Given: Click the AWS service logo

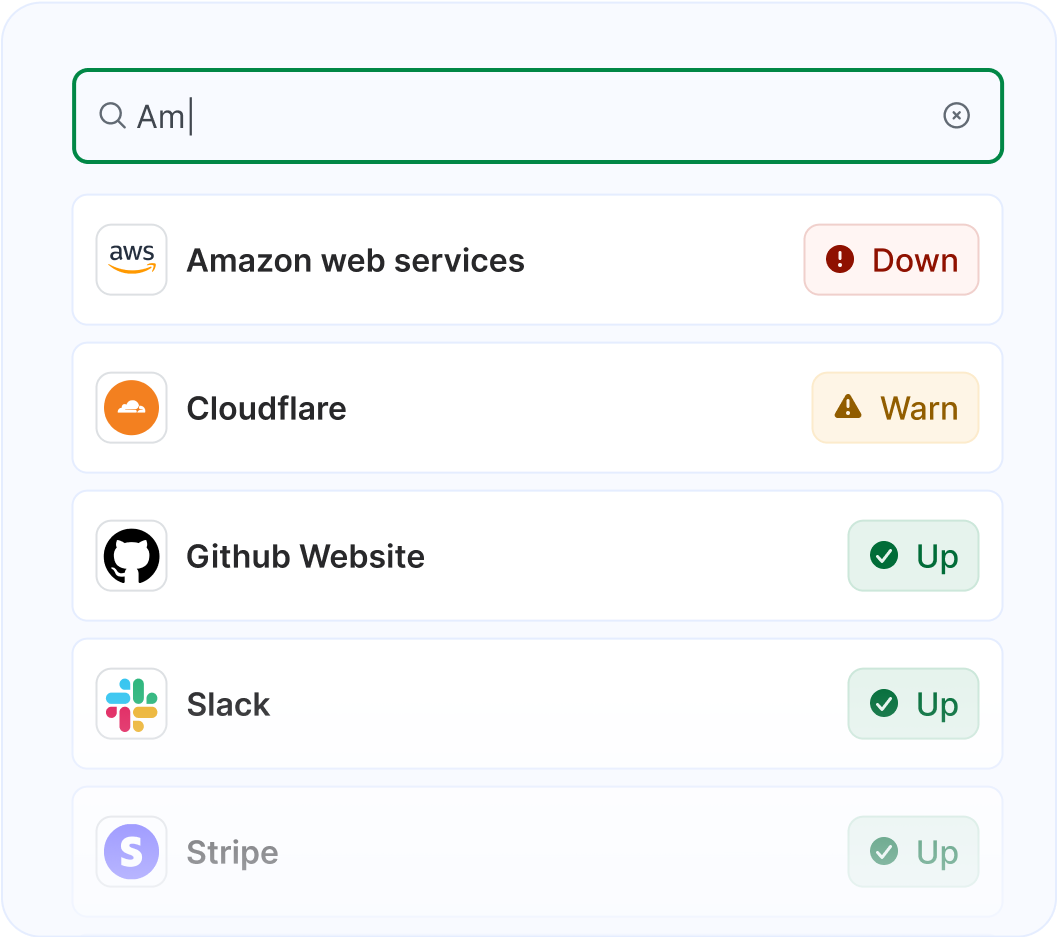Looking at the screenshot, I should (131, 259).
